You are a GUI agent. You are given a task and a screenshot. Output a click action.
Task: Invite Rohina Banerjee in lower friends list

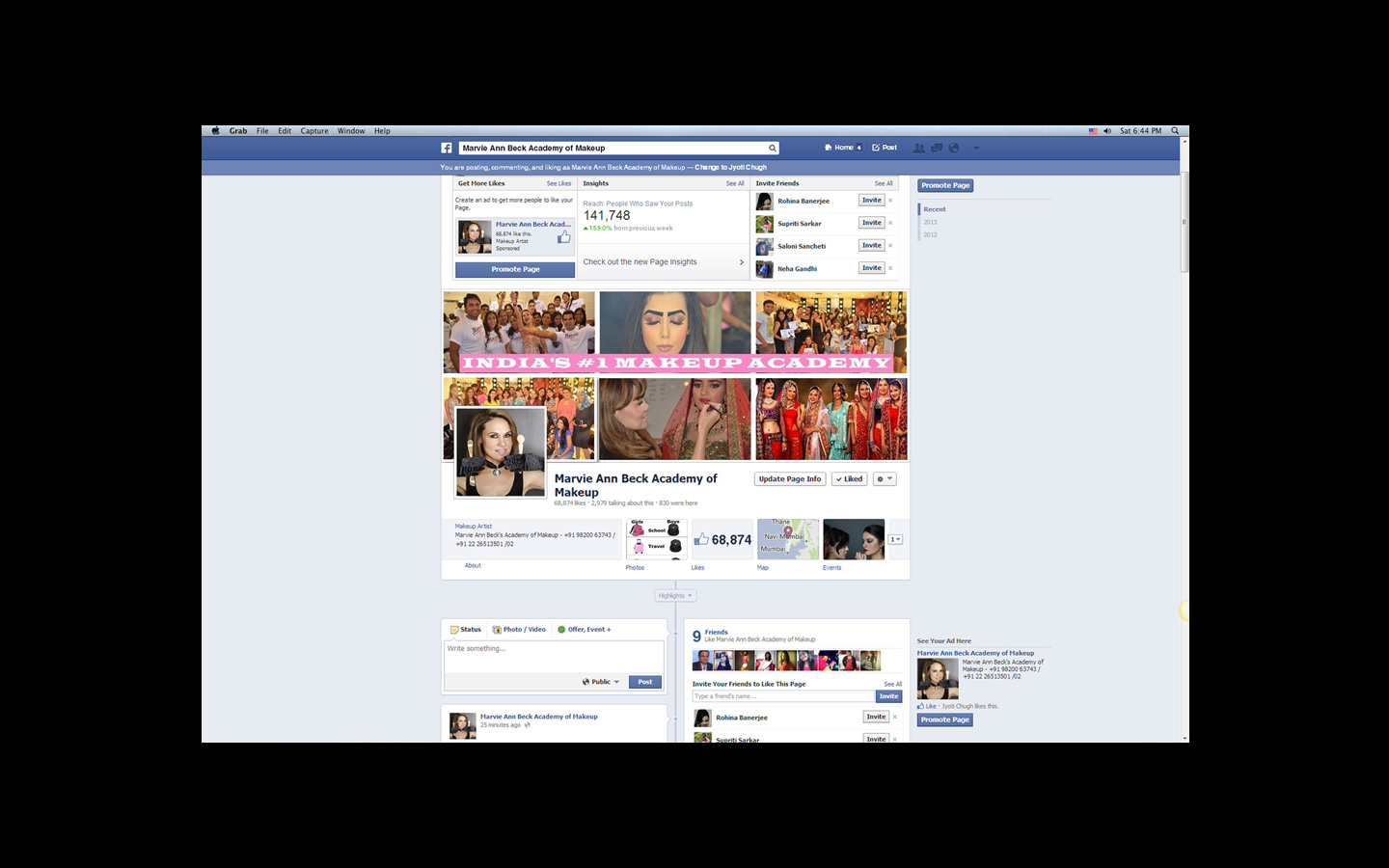point(876,717)
